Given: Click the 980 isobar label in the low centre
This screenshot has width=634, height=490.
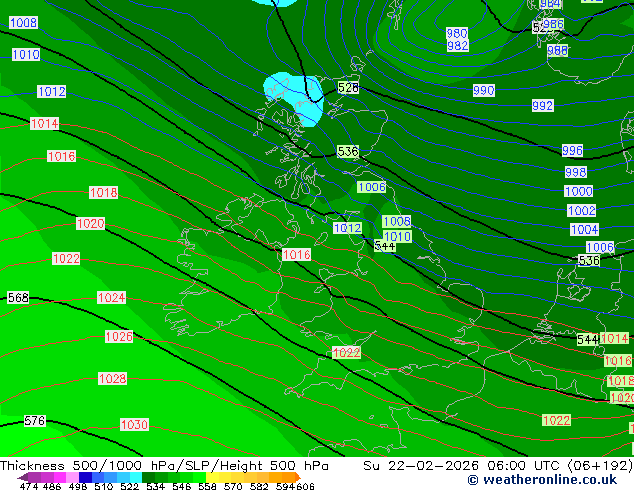Looking at the screenshot, I should coord(457,33).
